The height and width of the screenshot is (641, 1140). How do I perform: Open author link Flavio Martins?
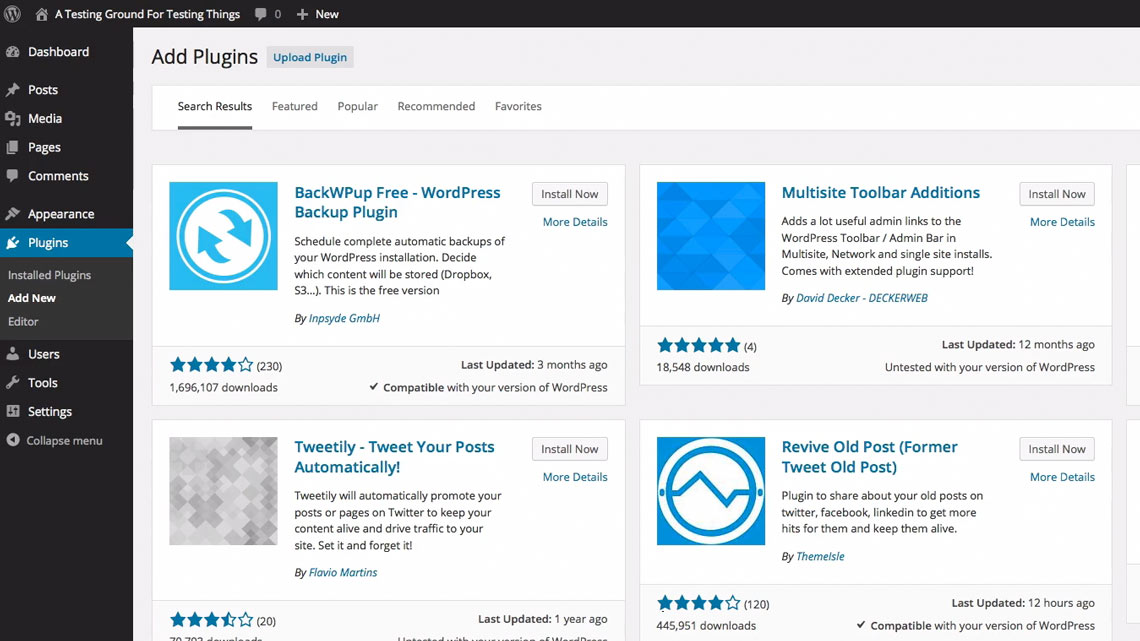coord(343,573)
